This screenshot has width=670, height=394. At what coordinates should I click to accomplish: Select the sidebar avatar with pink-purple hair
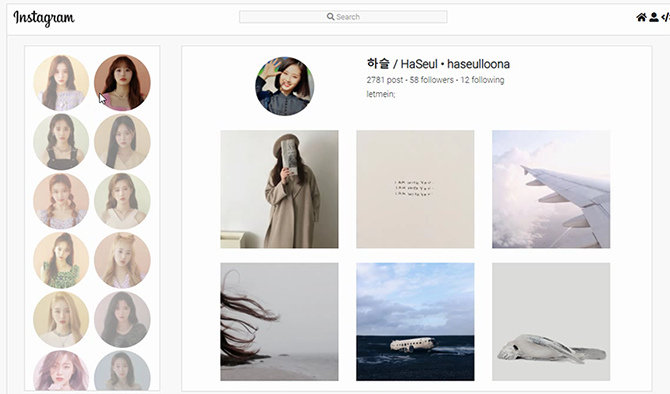61,370
